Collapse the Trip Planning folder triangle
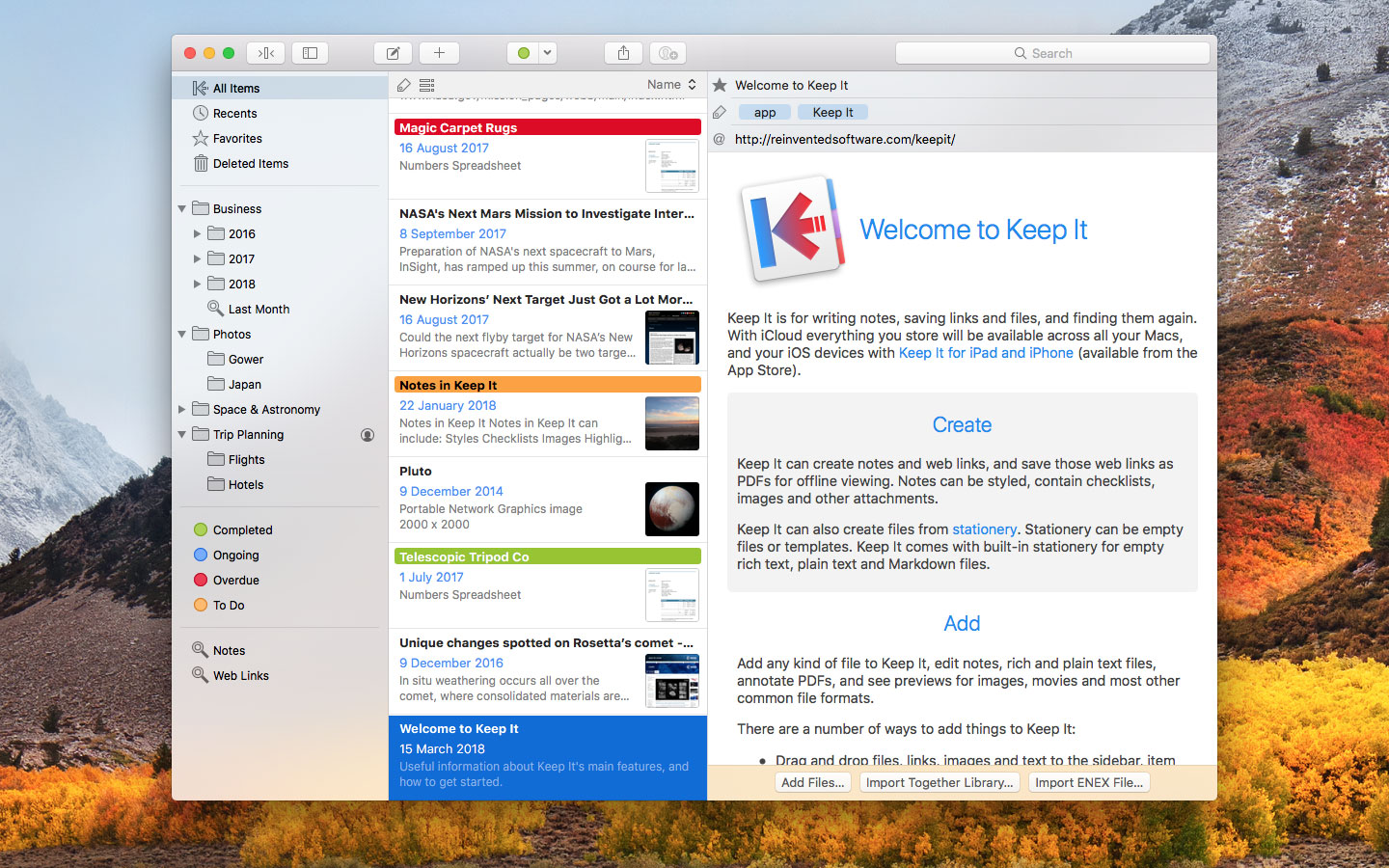 pos(182,434)
